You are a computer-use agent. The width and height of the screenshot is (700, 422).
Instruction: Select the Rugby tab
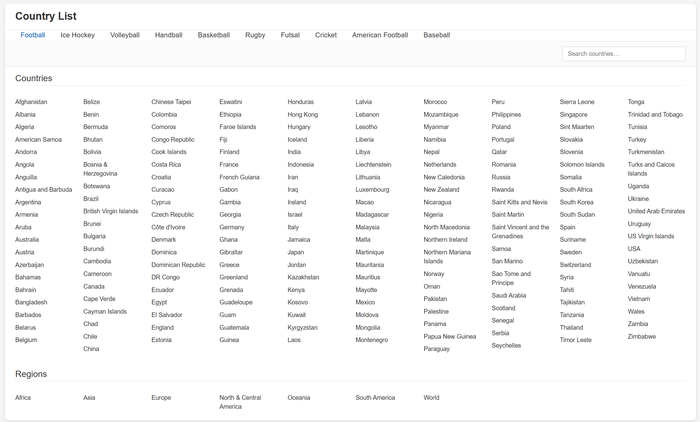click(255, 35)
